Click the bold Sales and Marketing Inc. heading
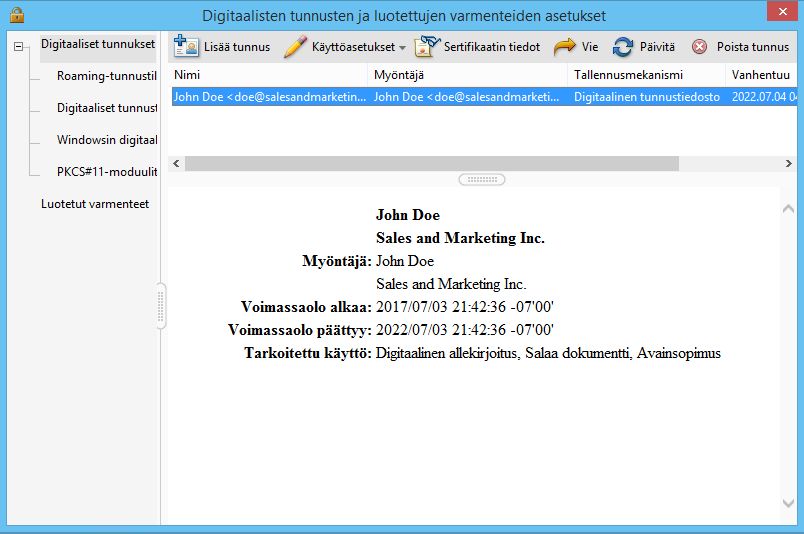The width and height of the screenshot is (804, 534). point(460,238)
